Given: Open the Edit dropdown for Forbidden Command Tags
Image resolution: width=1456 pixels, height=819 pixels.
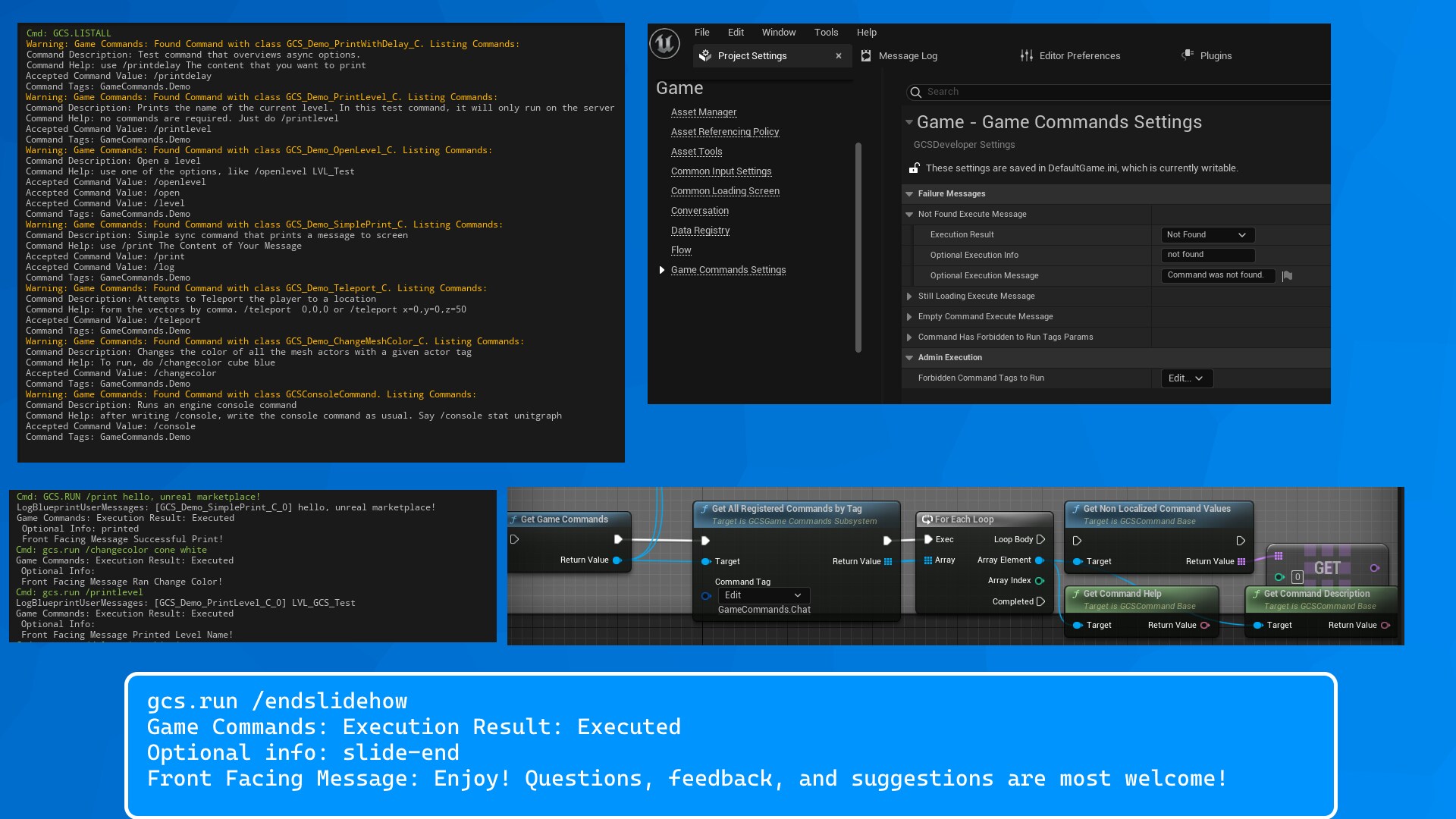Looking at the screenshot, I should pos(1186,378).
